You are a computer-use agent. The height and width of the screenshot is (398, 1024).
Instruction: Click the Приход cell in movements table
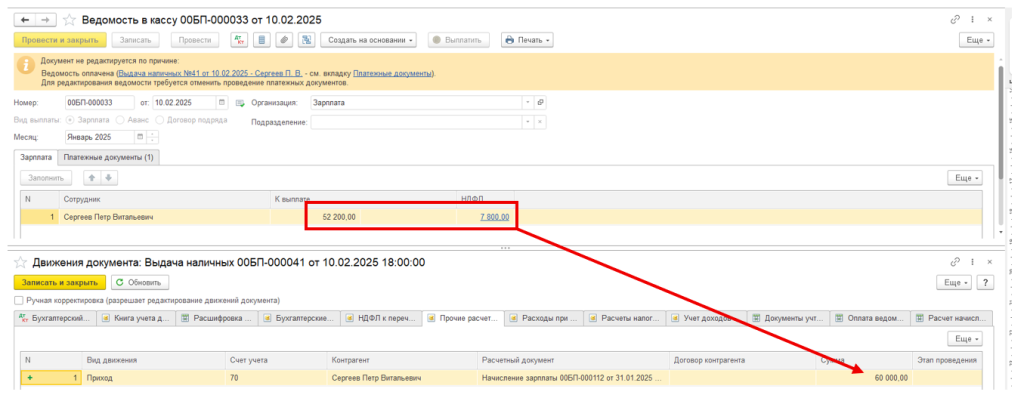coord(153,378)
